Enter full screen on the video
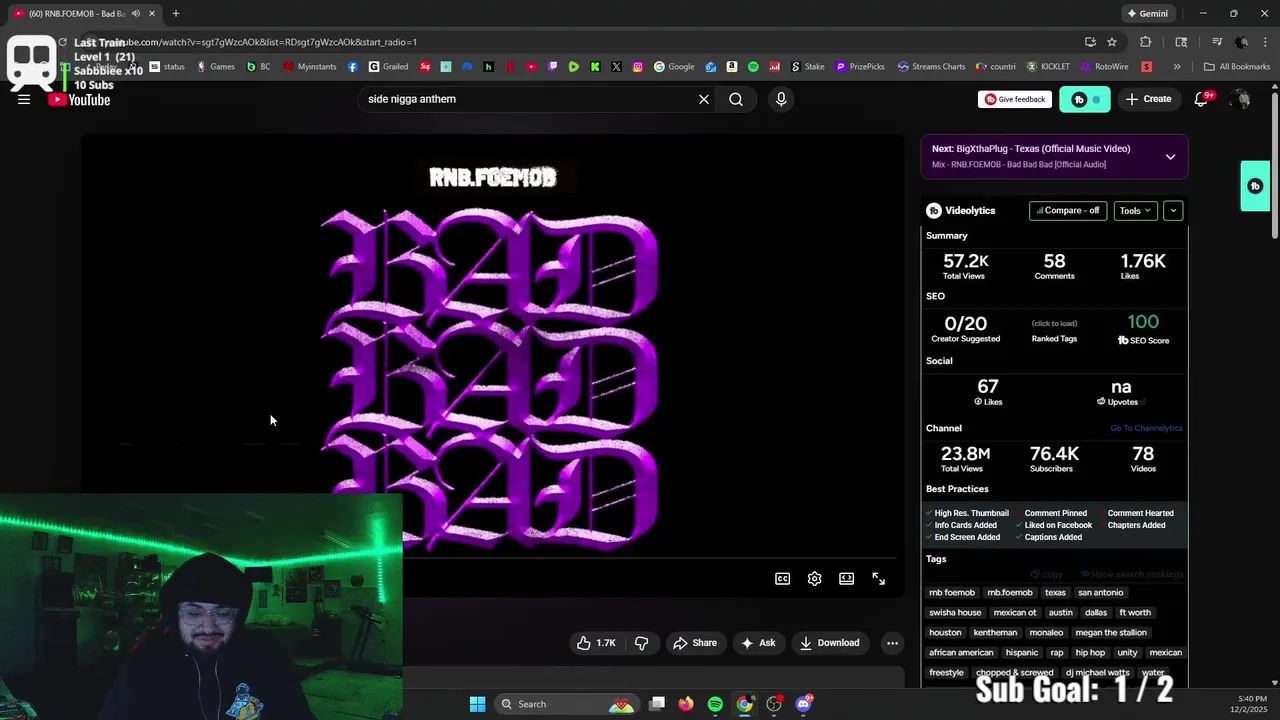The height and width of the screenshot is (720, 1280). (879, 578)
